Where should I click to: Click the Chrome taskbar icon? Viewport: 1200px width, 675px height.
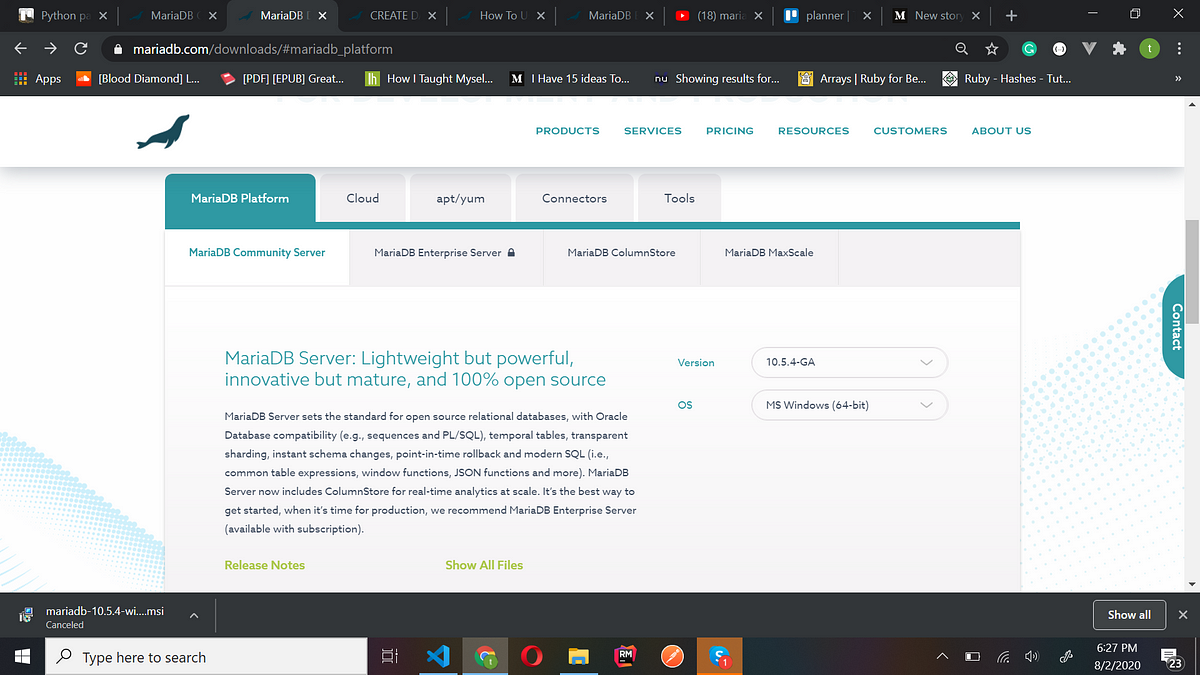[x=486, y=657]
